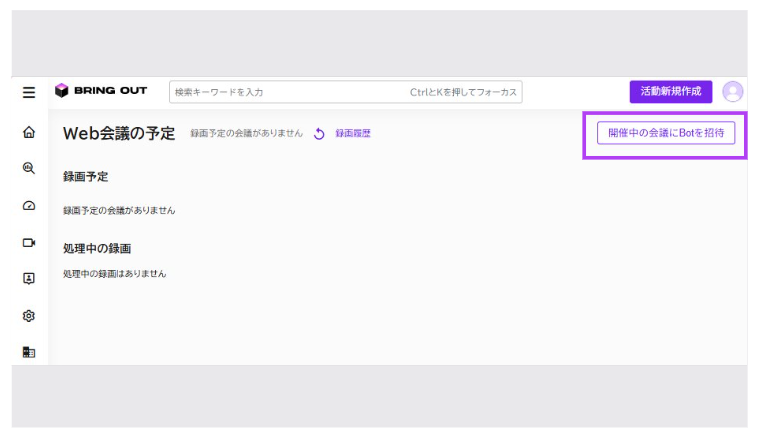Click the 処理中の録画 section heading

click(97, 249)
